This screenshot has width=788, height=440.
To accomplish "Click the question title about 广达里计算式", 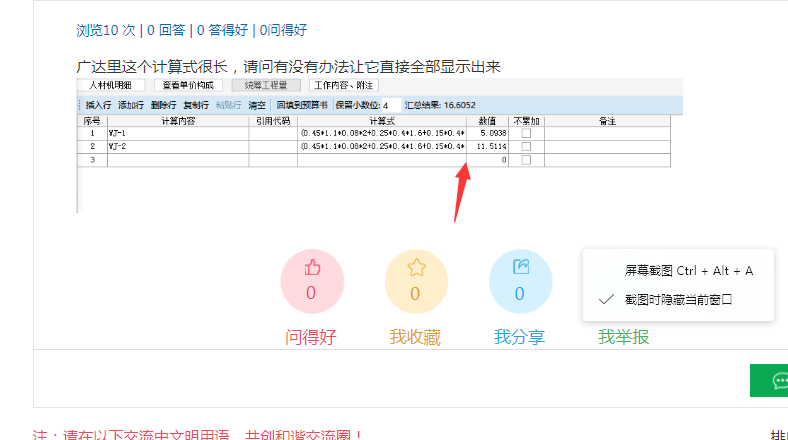I will click(288, 67).
